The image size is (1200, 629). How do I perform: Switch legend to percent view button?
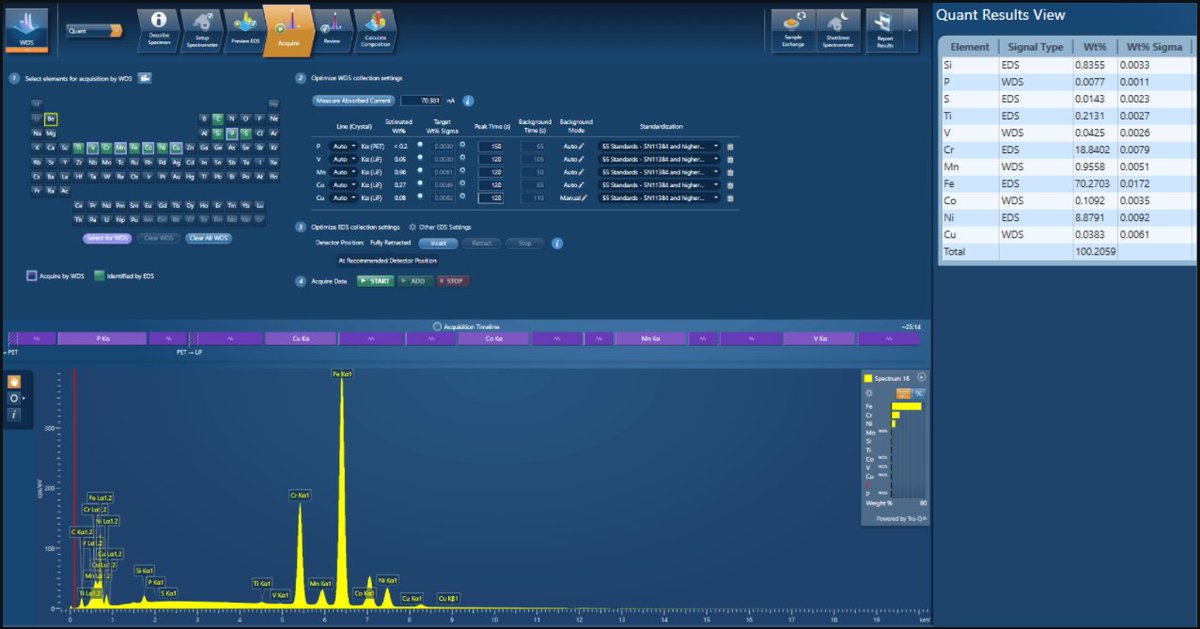pyautogui.click(x=919, y=393)
